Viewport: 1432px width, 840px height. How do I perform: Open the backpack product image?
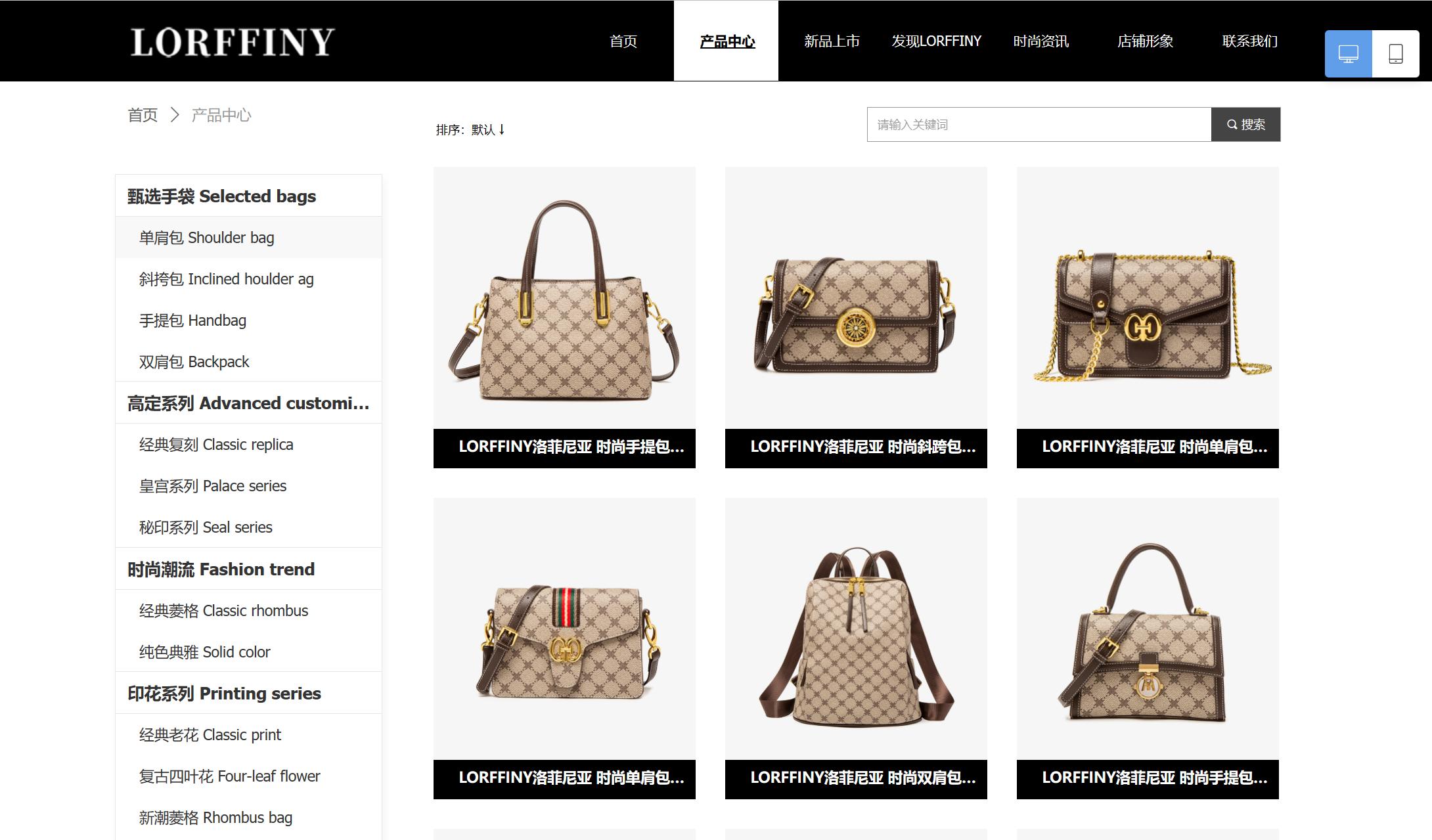coord(856,629)
